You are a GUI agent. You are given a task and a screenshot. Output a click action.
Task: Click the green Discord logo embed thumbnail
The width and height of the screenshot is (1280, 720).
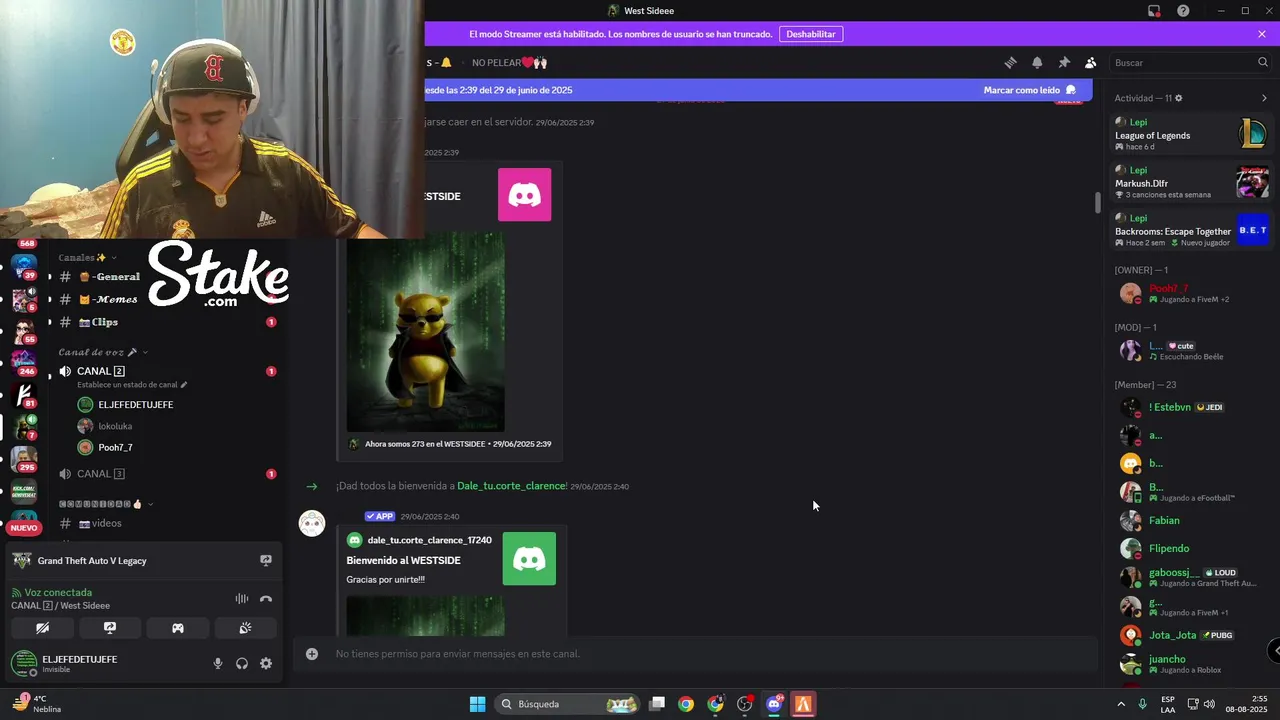tap(529, 559)
